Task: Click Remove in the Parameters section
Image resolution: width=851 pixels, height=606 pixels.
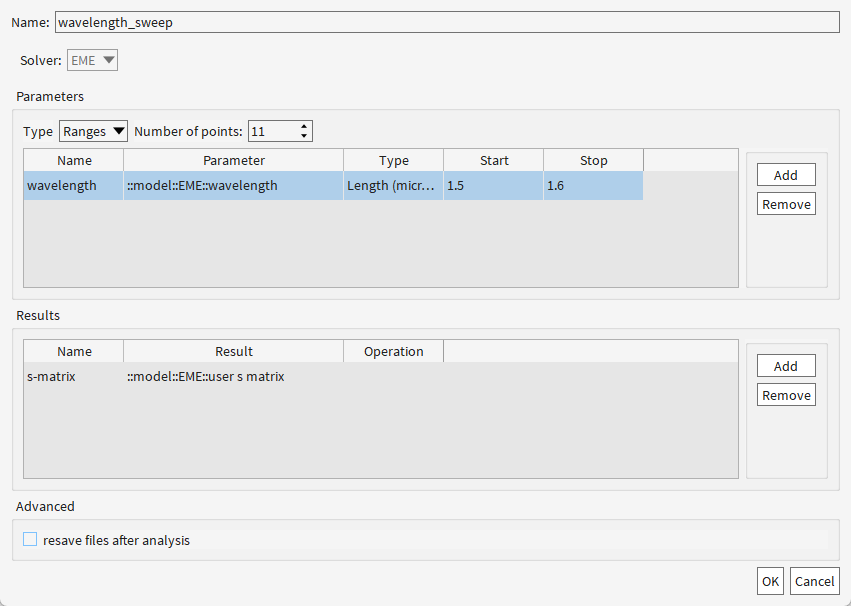Action: 786,204
